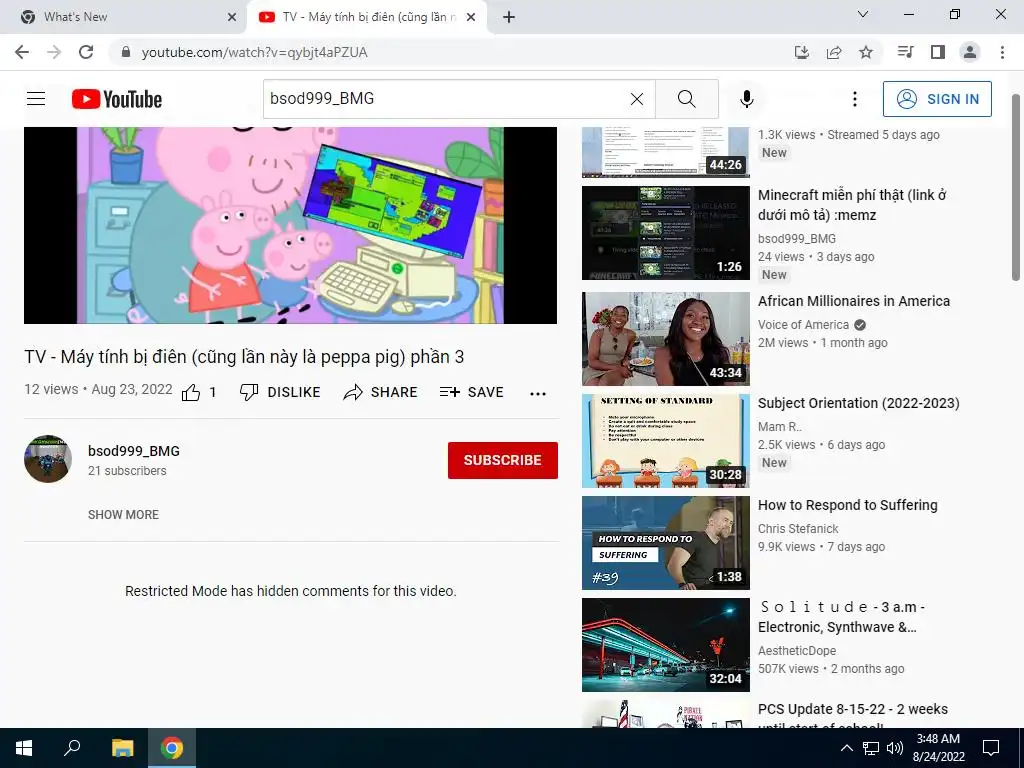1024x768 pixels.
Task: Open Minecraft miễn phí thật video title
Action: (x=852, y=205)
